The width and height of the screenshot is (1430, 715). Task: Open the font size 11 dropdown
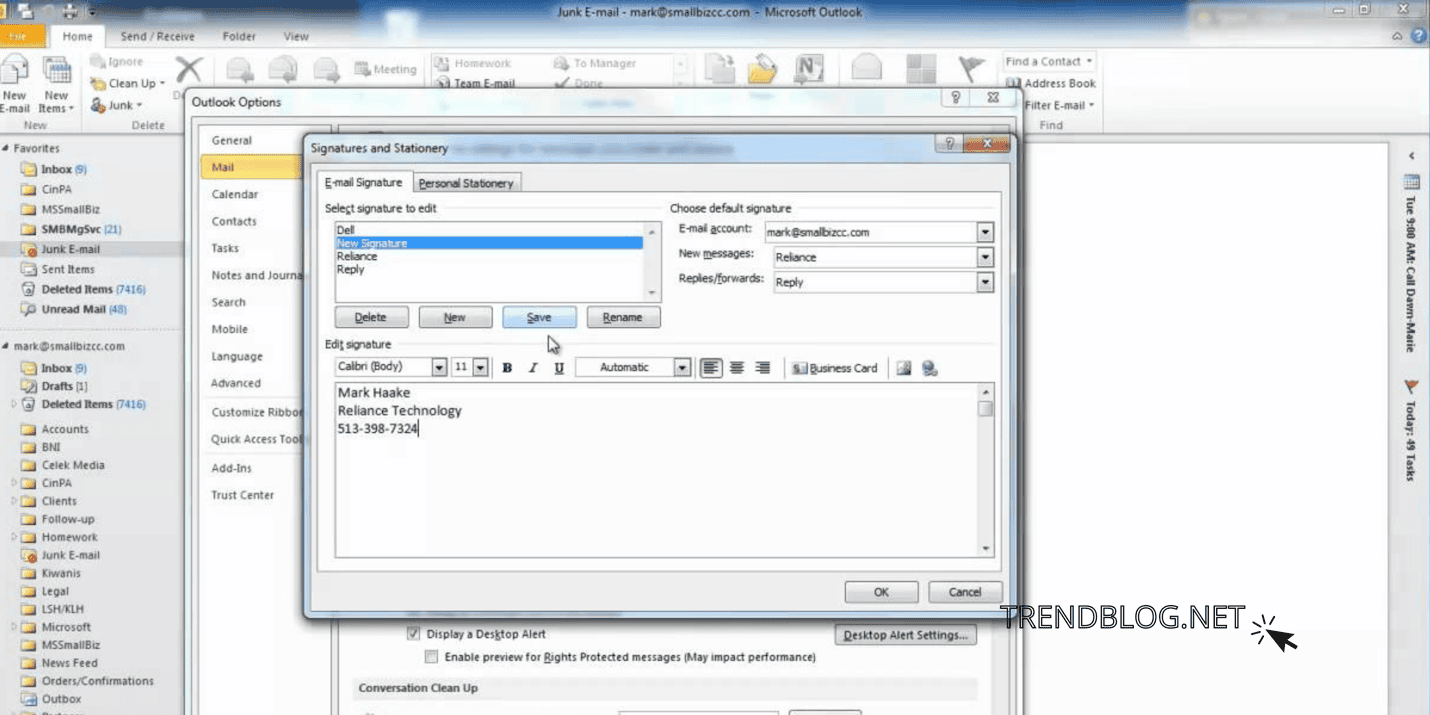pos(480,367)
